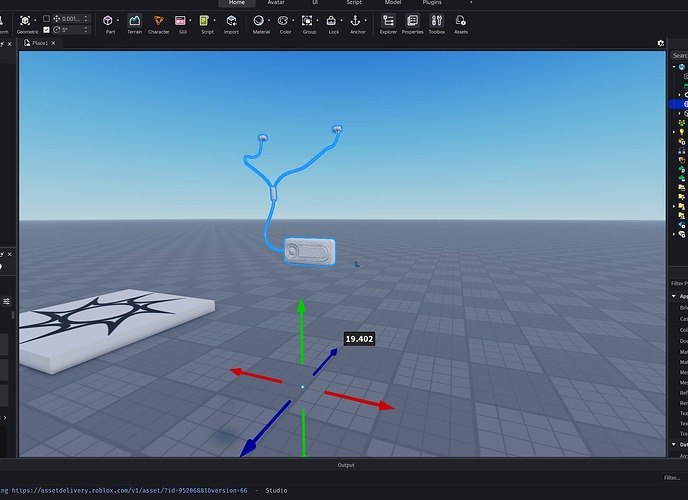The image size is (688, 500).
Task: Open the Anchor dropdown arrow
Action: click(365, 20)
